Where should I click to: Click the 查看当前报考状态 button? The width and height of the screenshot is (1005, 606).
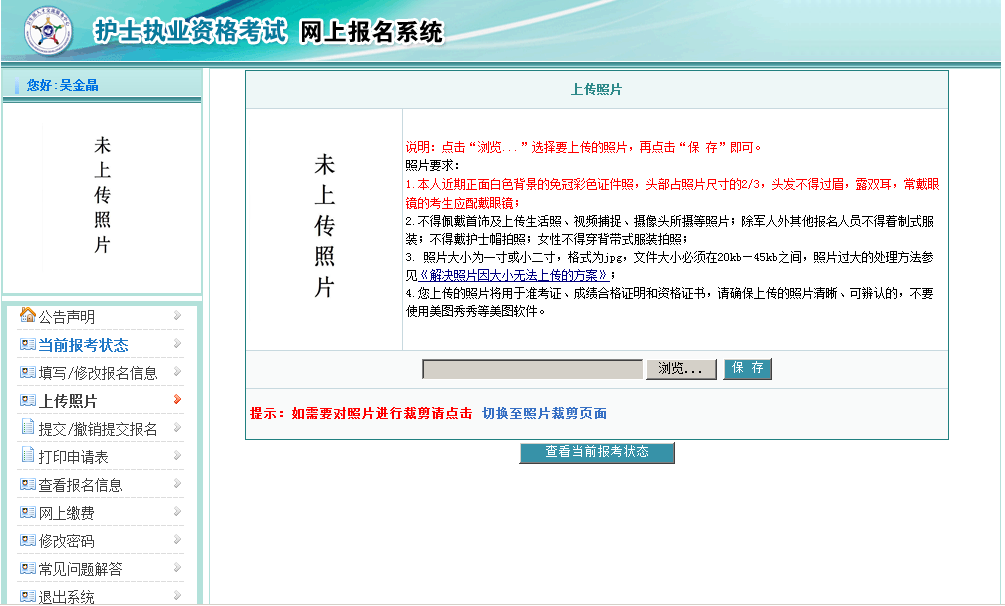(596, 452)
